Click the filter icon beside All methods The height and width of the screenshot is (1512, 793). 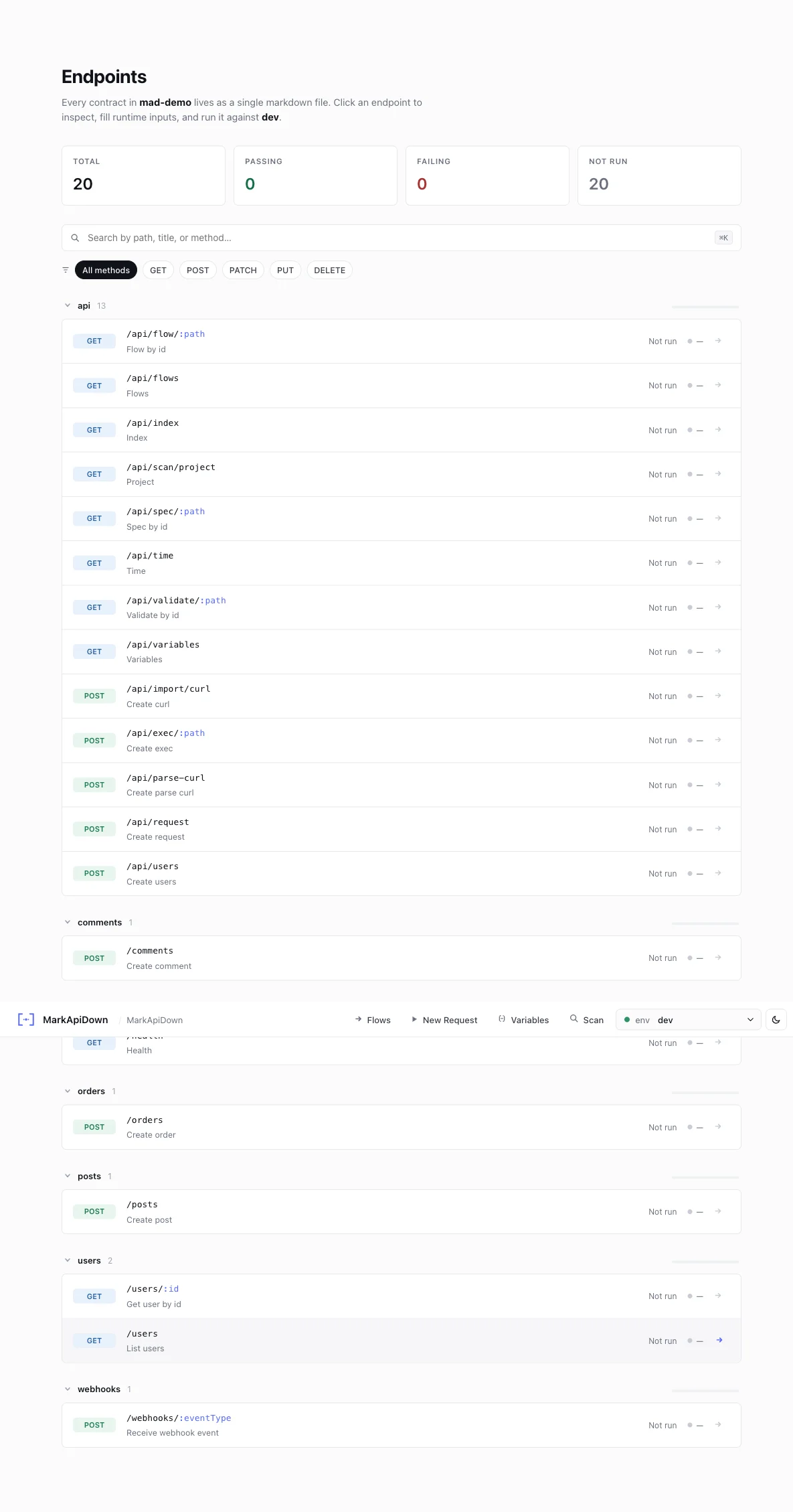tap(66, 270)
